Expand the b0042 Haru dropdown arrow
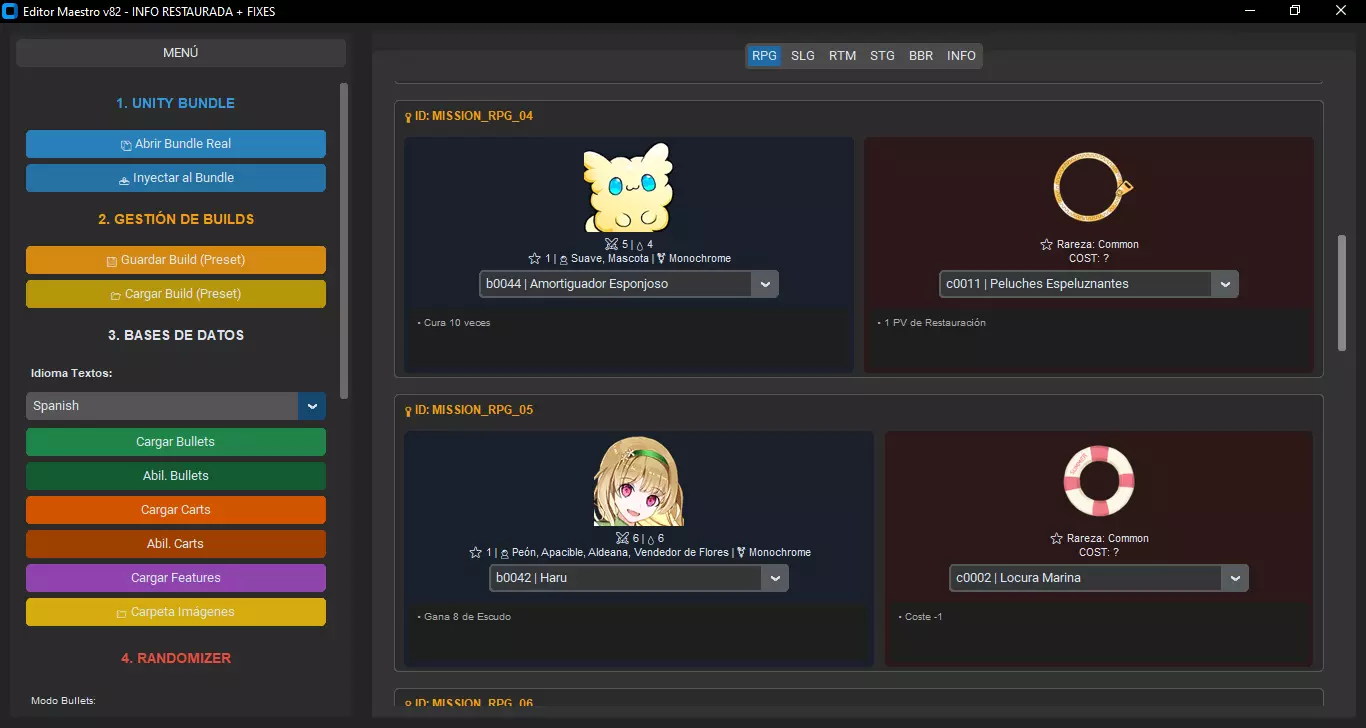Screen dimensions: 1366x728 coord(775,578)
